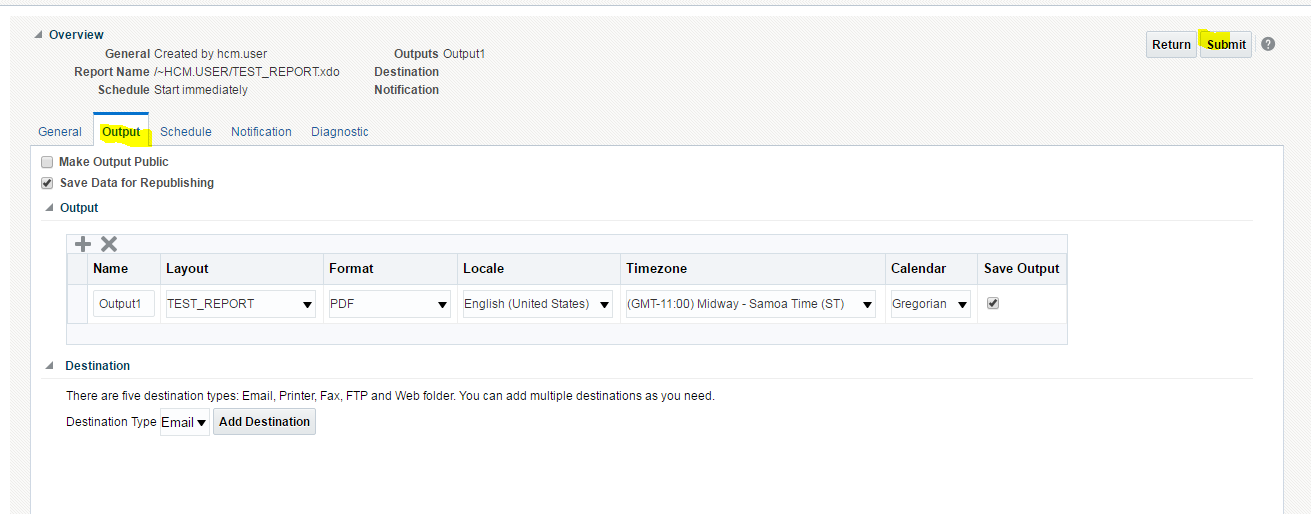
Task: Toggle Make Output Public checkbox
Action: [46, 162]
